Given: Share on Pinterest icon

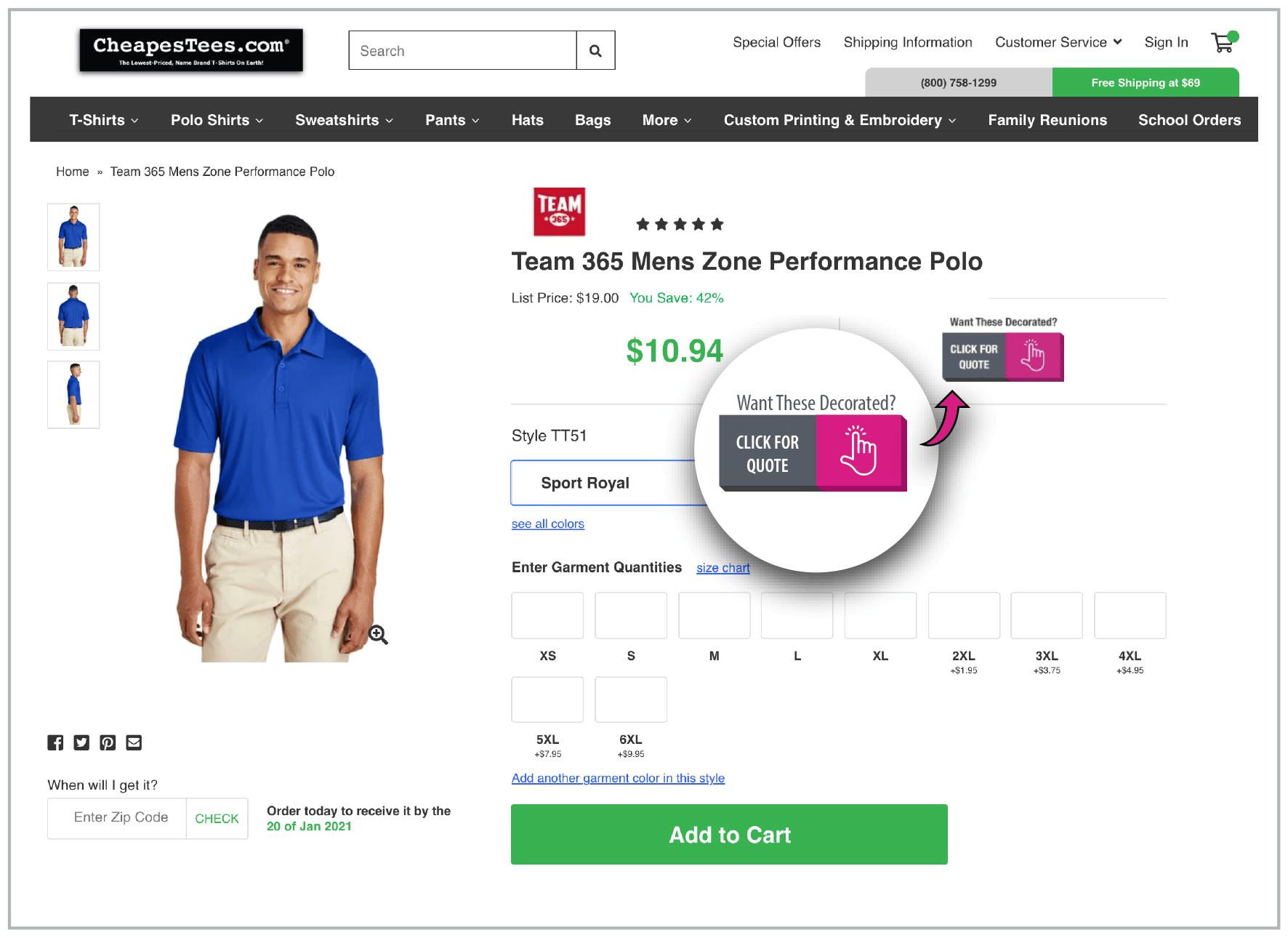Looking at the screenshot, I should pos(108,742).
